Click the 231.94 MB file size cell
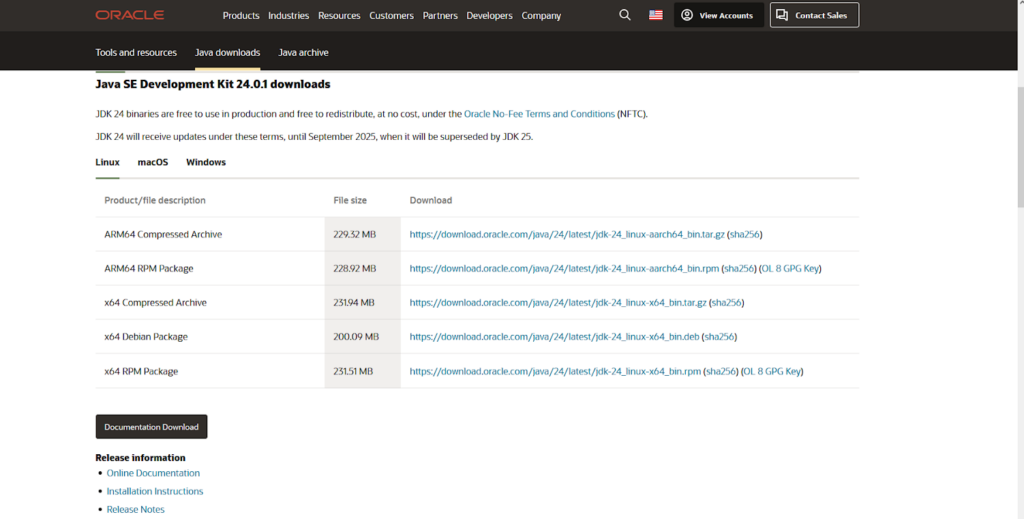Image resolution: width=1024 pixels, height=519 pixels. coord(362,303)
